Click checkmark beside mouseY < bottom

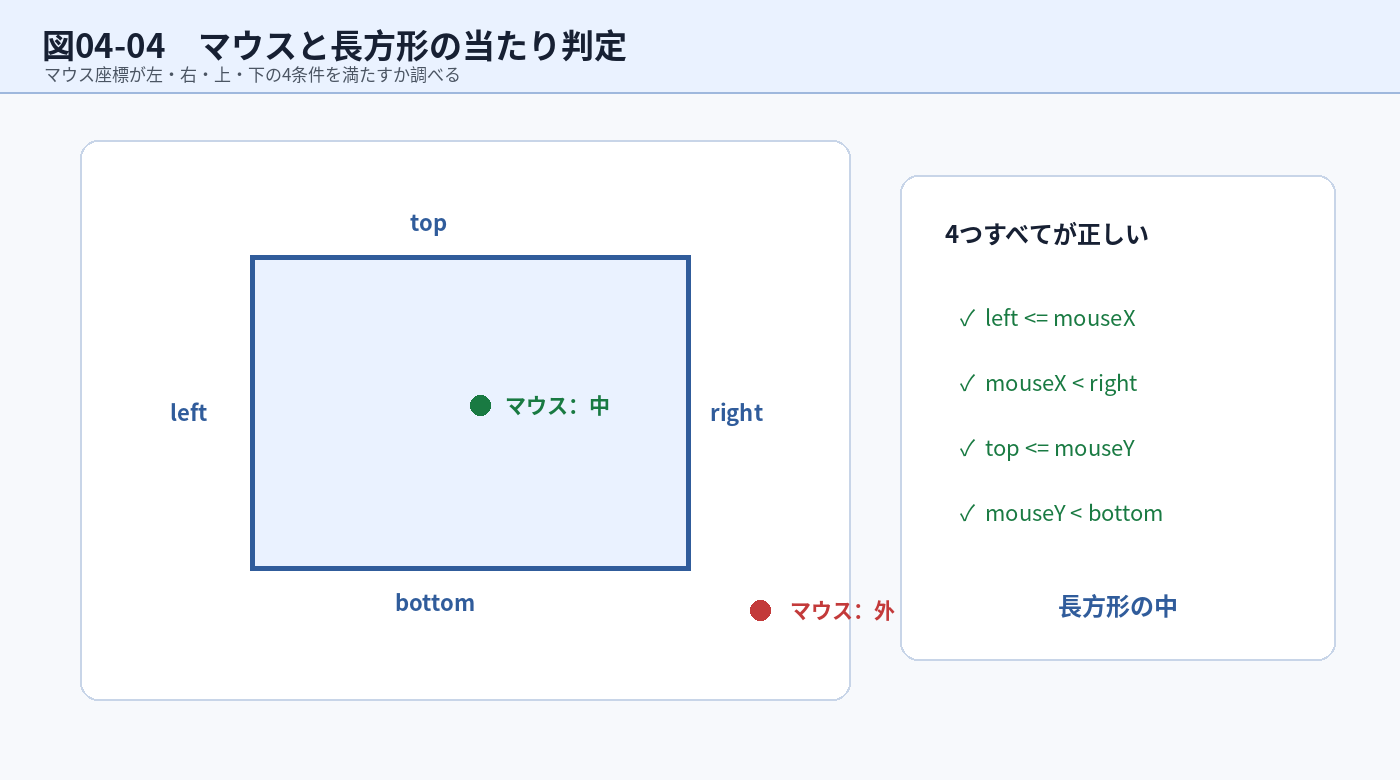point(966,513)
